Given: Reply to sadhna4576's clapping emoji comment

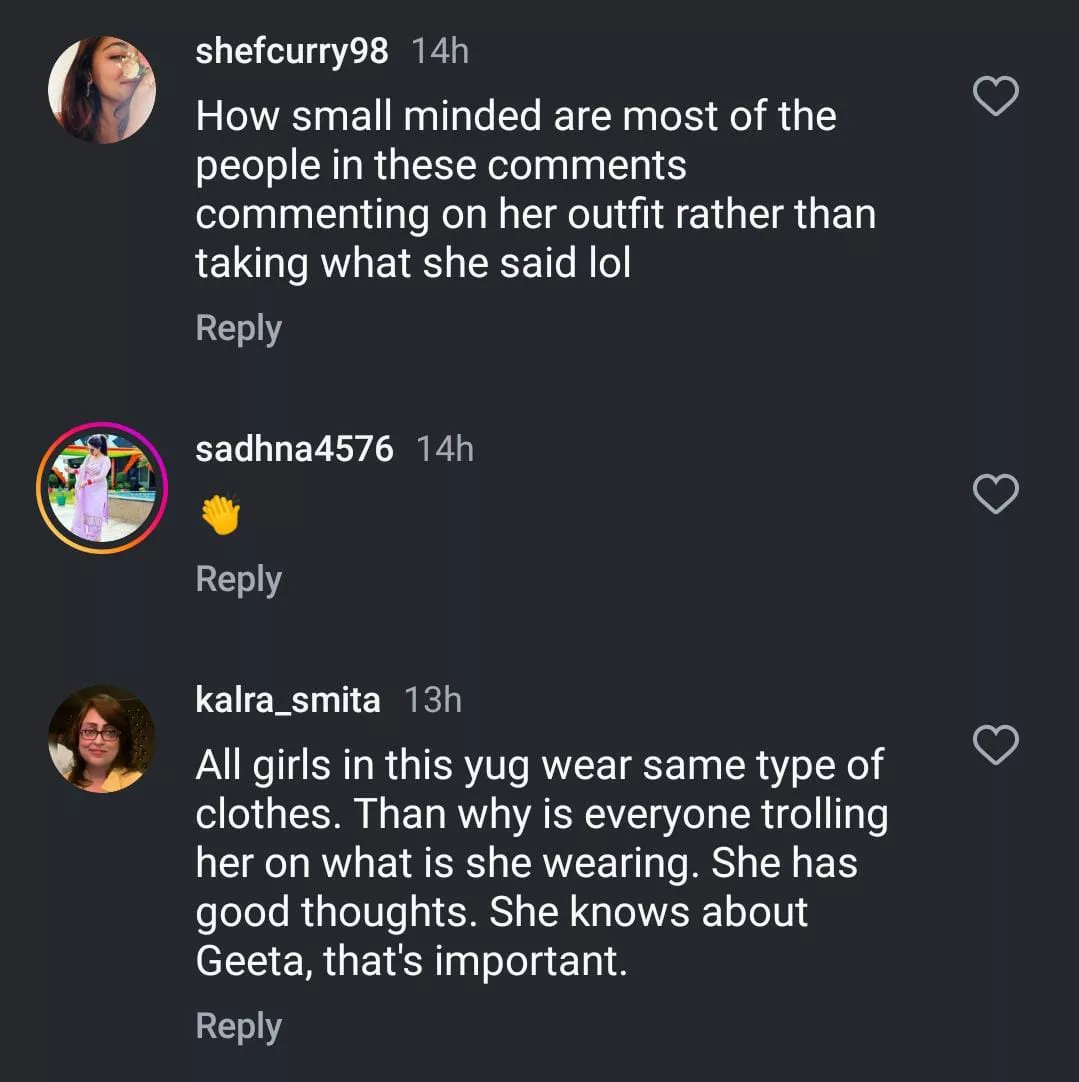Looking at the screenshot, I should point(238,579).
